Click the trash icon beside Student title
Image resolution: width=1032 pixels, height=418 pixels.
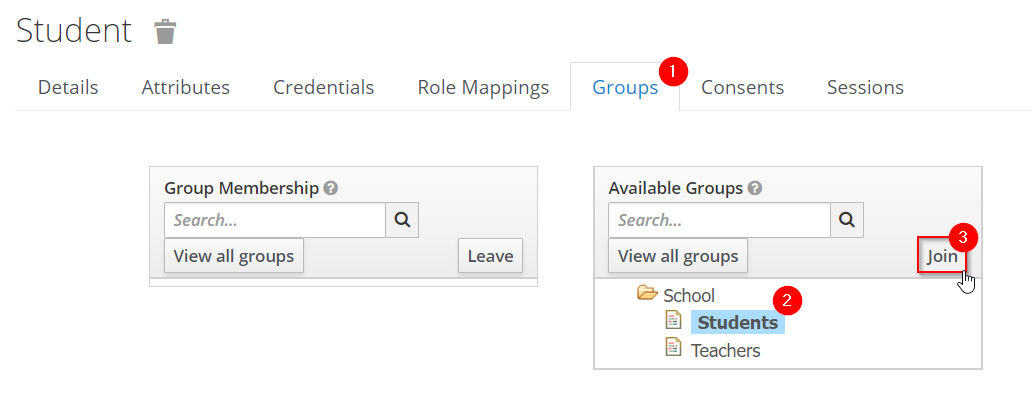165,32
